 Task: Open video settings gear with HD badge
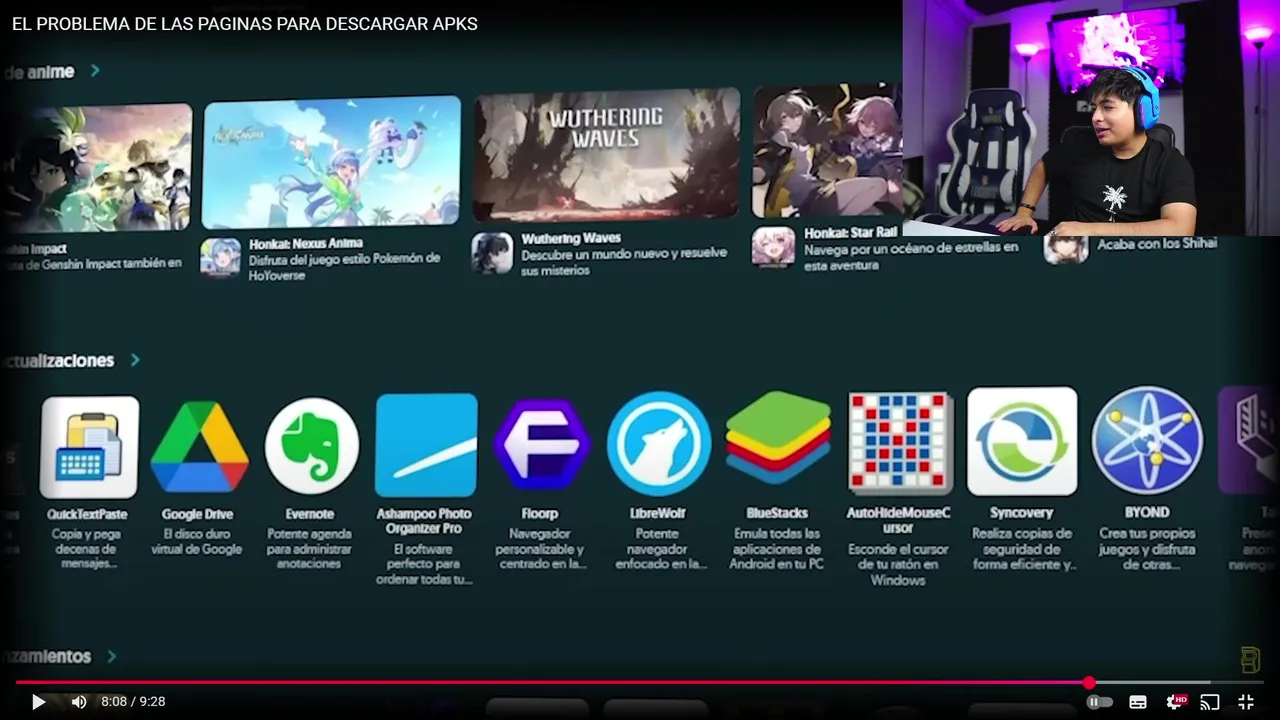coord(1176,702)
